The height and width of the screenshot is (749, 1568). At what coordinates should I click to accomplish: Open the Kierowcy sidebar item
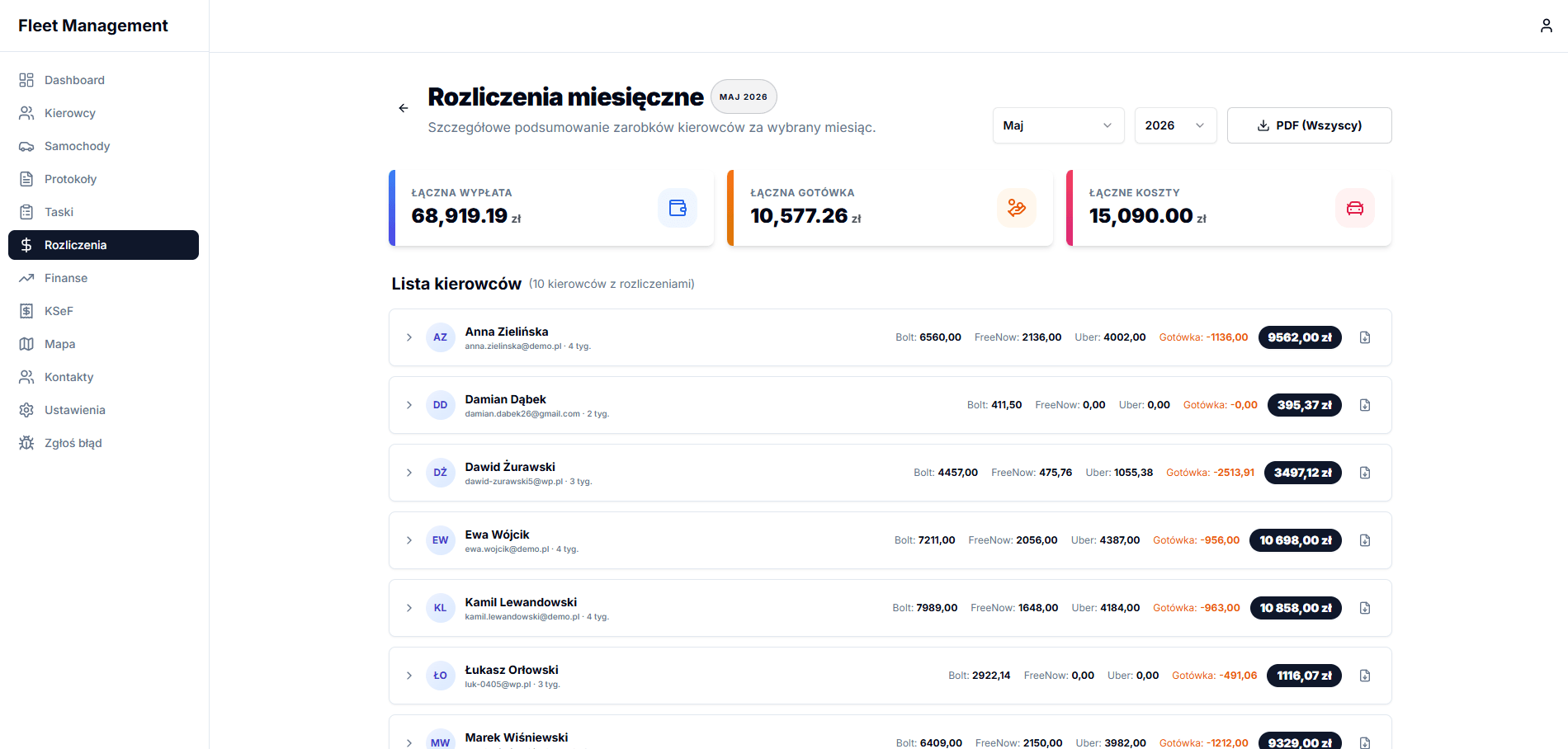(103, 113)
